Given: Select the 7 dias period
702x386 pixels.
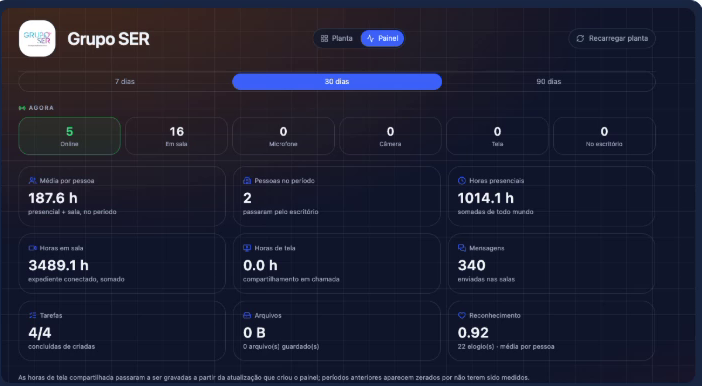Looking at the screenshot, I should pyautogui.click(x=125, y=81).
